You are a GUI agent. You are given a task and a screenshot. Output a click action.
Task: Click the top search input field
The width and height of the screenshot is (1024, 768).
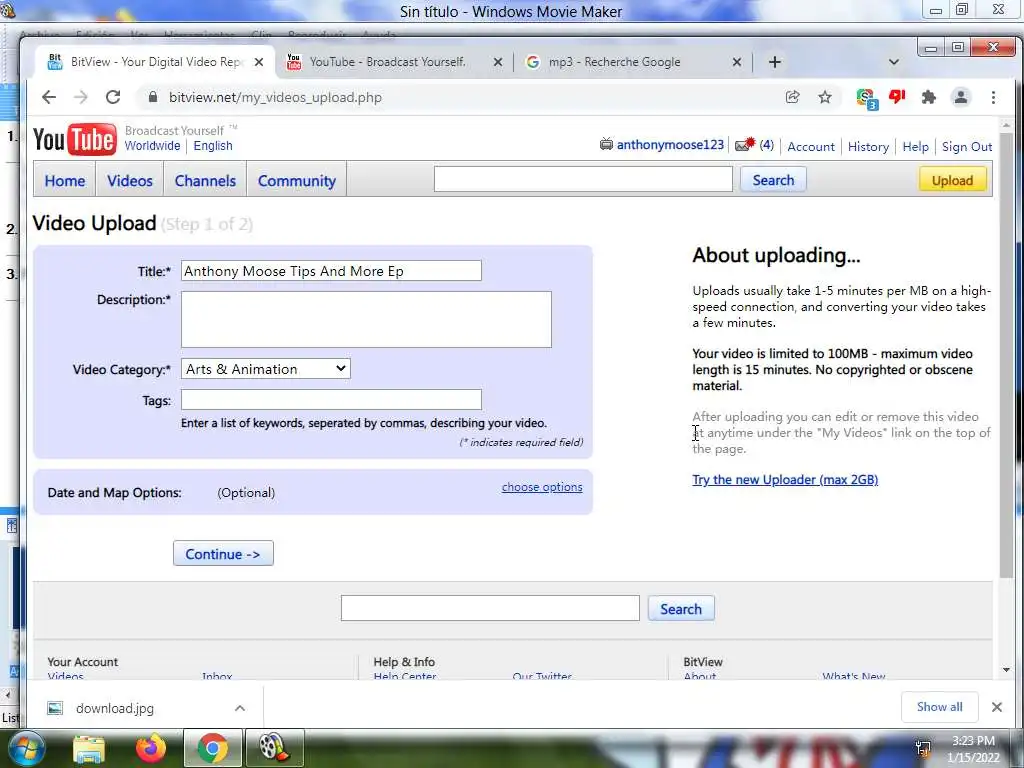[x=583, y=179]
